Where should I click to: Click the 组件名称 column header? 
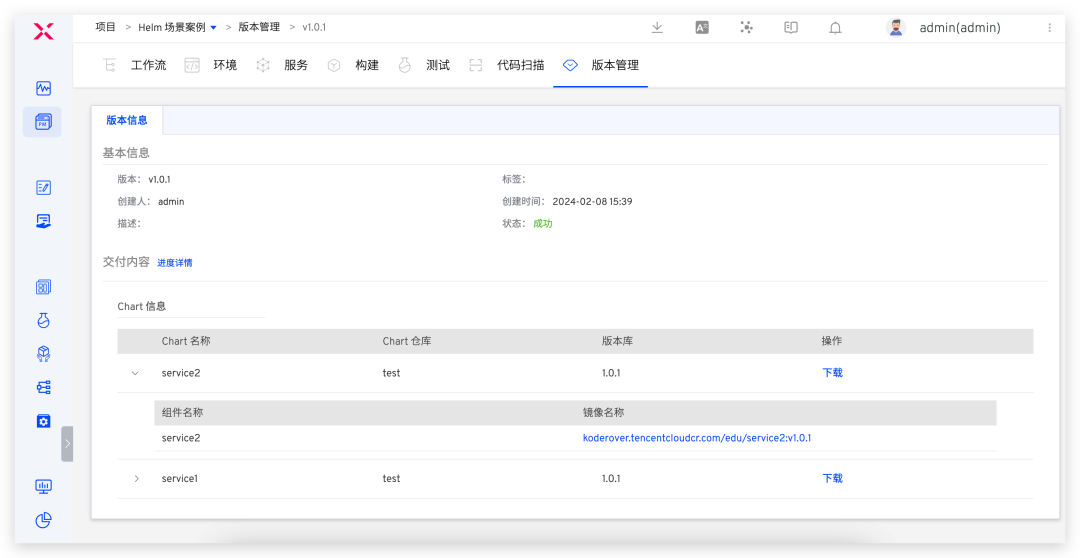[x=183, y=413]
